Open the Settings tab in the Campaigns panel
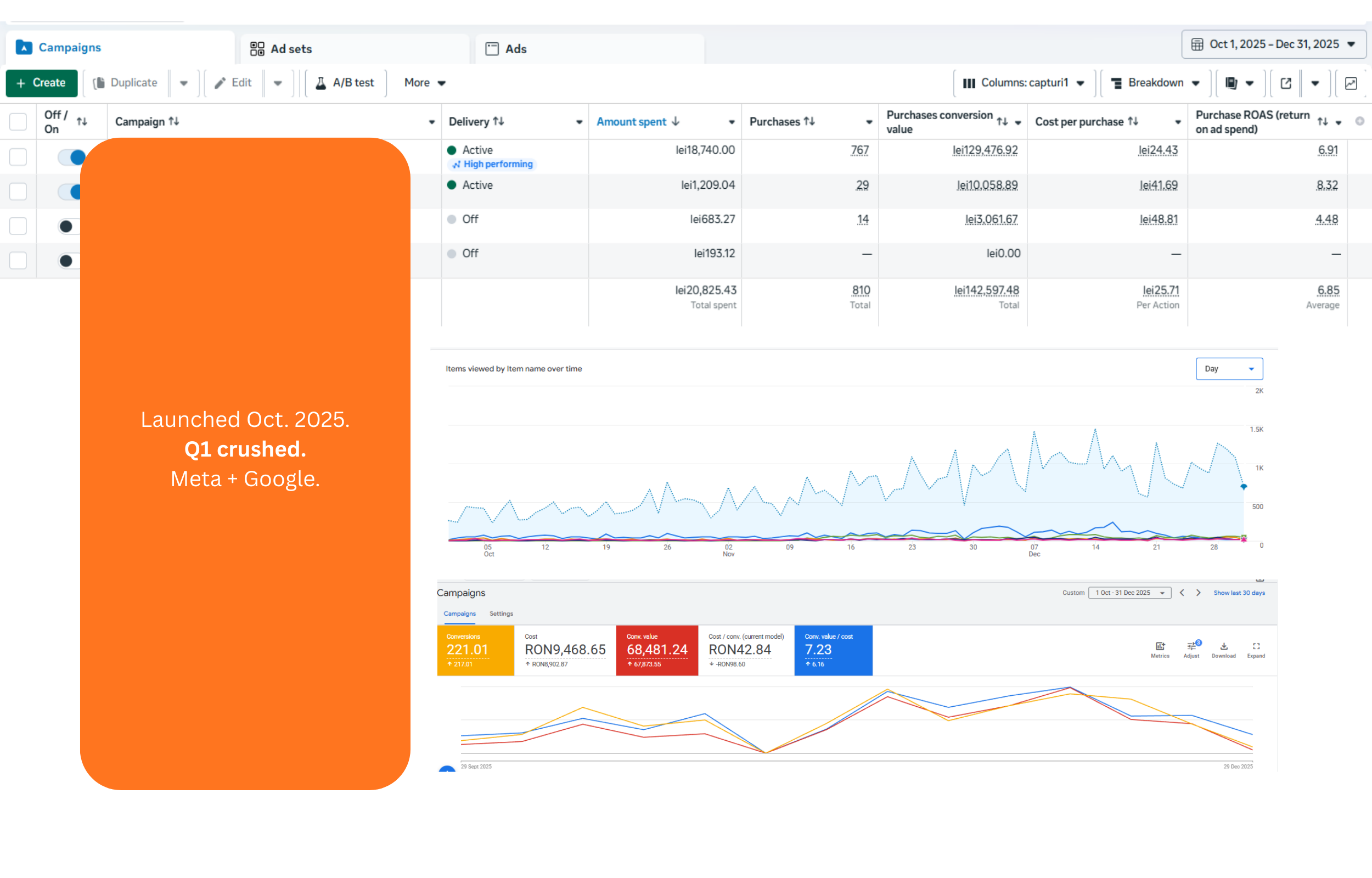The image size is (1372, 878). point(501,614)
